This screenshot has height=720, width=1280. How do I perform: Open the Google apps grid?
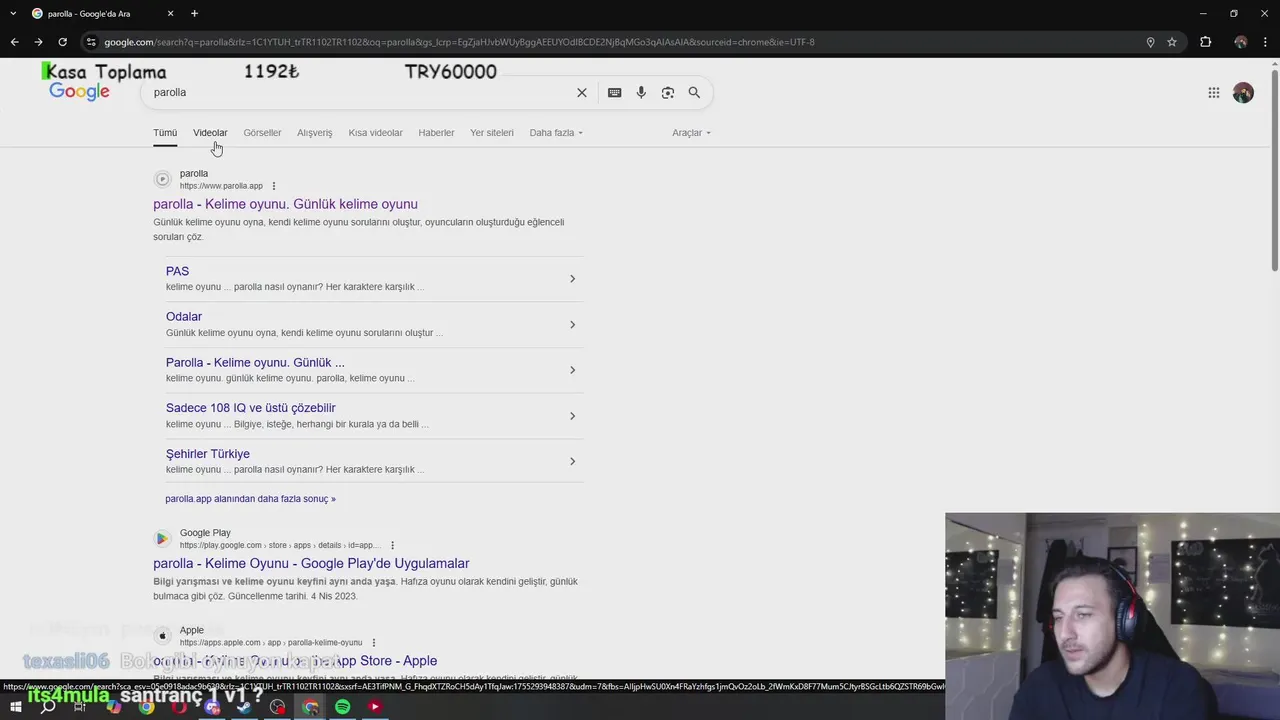[x=1214, y=93]
